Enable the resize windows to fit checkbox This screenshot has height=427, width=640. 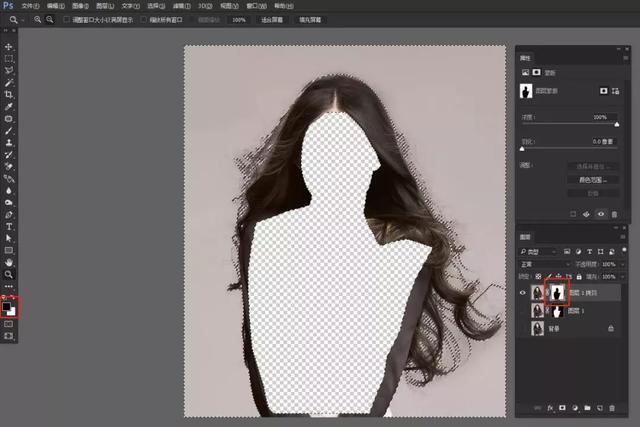67,19
